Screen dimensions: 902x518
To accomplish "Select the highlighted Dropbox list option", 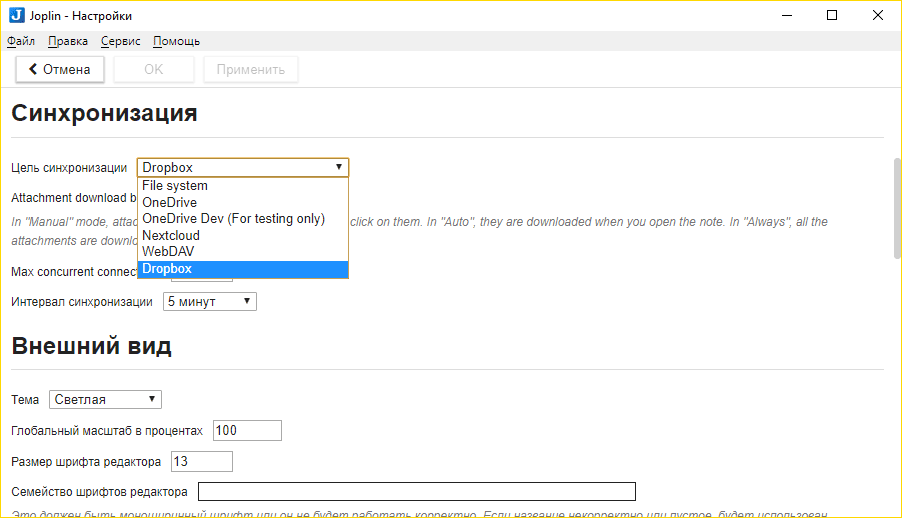I will (x=243, y=269).
